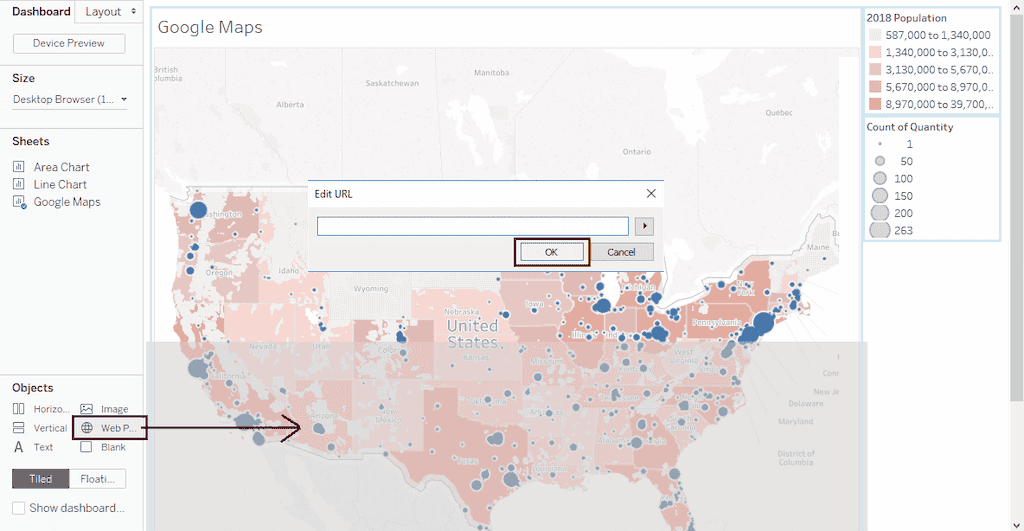Click the Area Chart sheet icon
1024x531 pixels.
pyautogui.click(x=18, y=167)
